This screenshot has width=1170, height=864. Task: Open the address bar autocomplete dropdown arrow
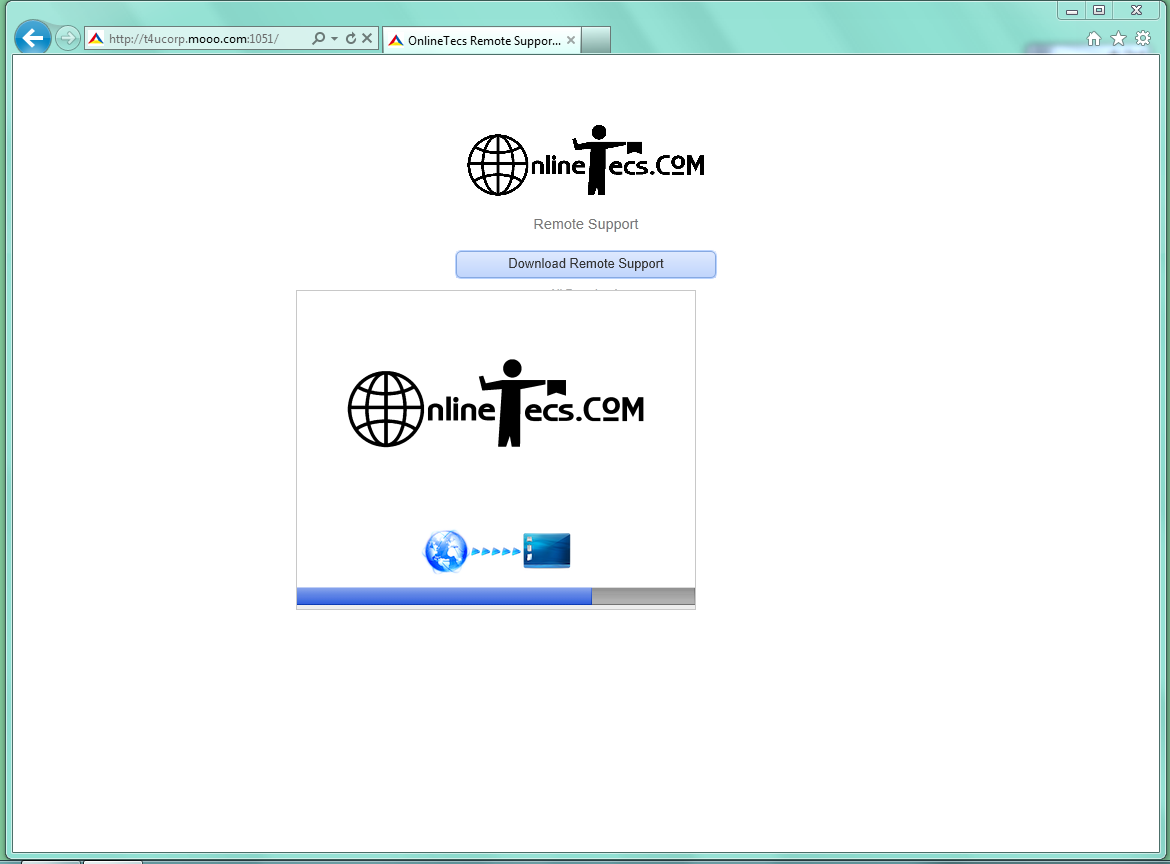(334, 38)
